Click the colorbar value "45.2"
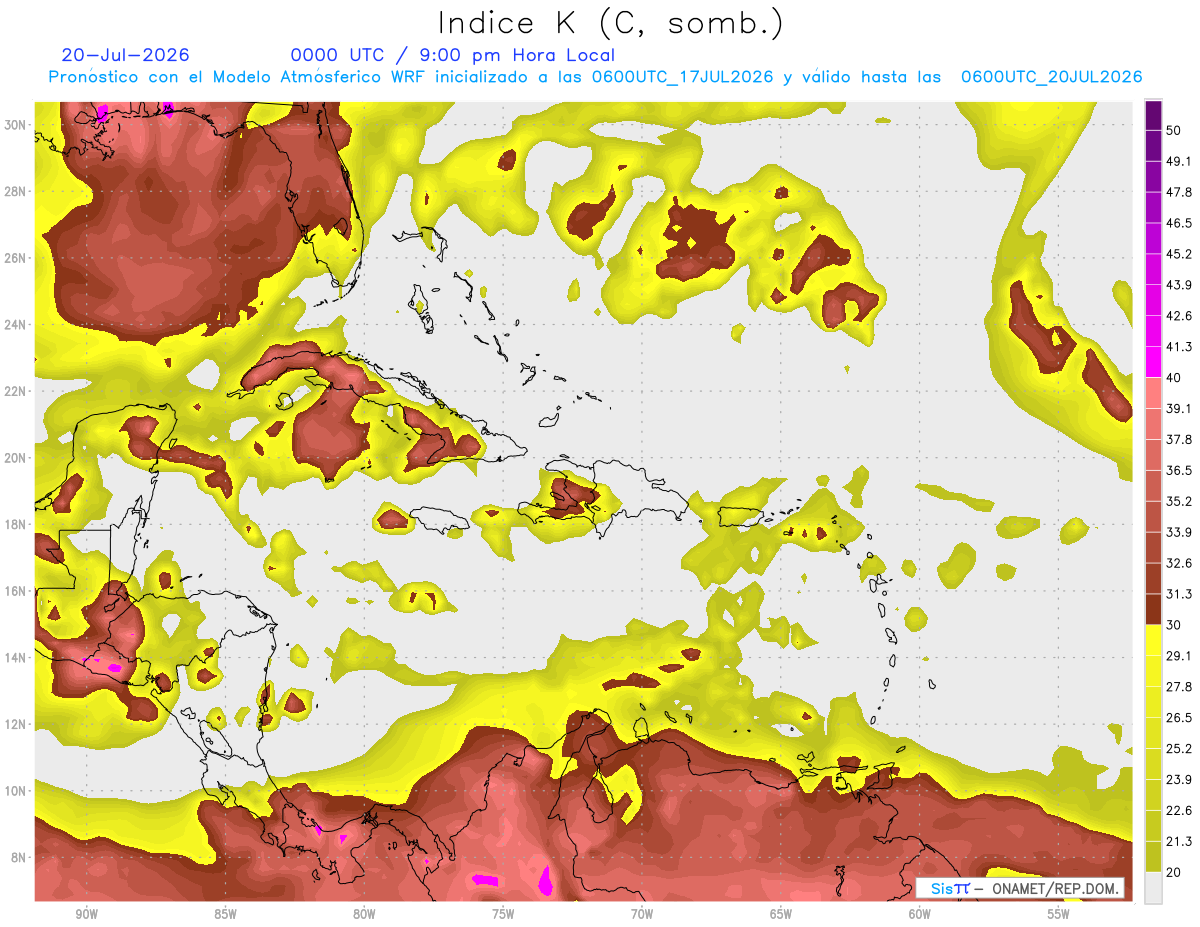 1178,255
